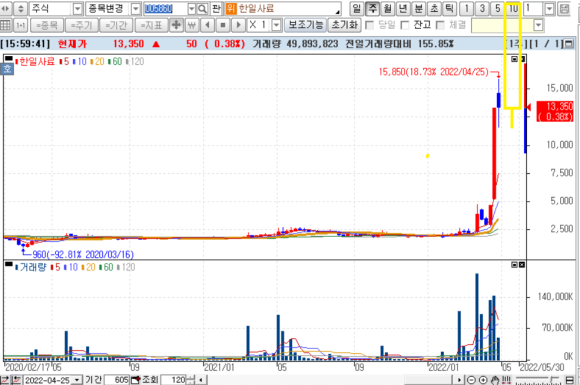580x385 pixels.
Task: Select the 일 daily period tab
Action: point(357,9)
